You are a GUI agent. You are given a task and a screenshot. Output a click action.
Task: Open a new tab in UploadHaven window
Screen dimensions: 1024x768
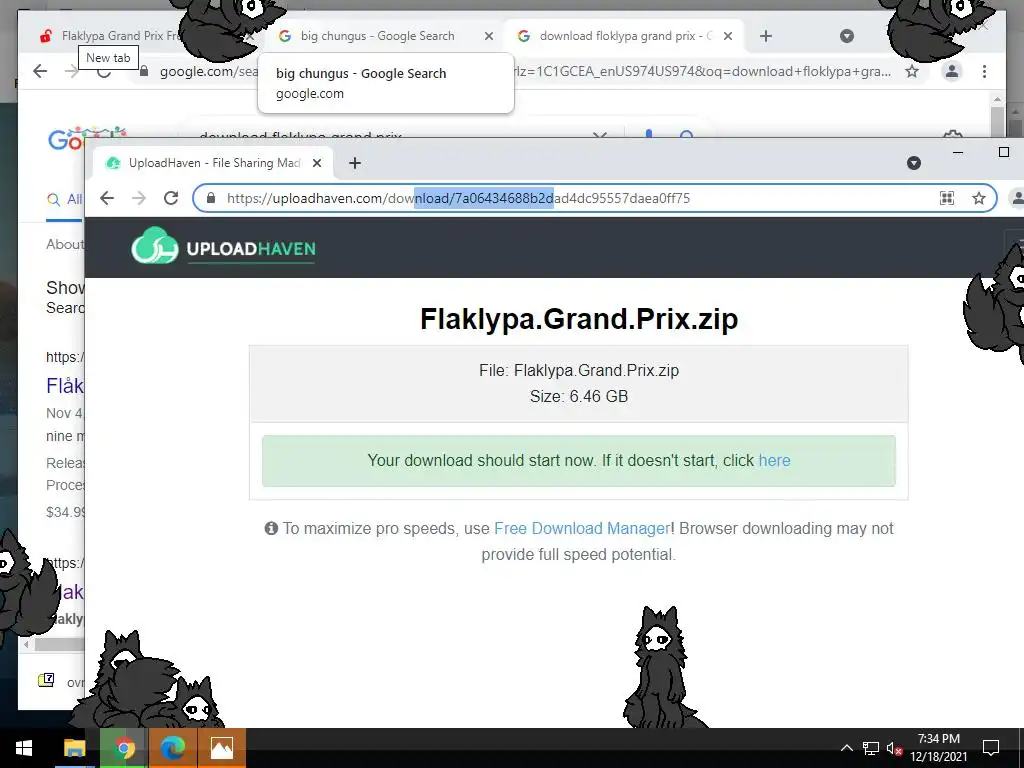click(x=355, y=163)
